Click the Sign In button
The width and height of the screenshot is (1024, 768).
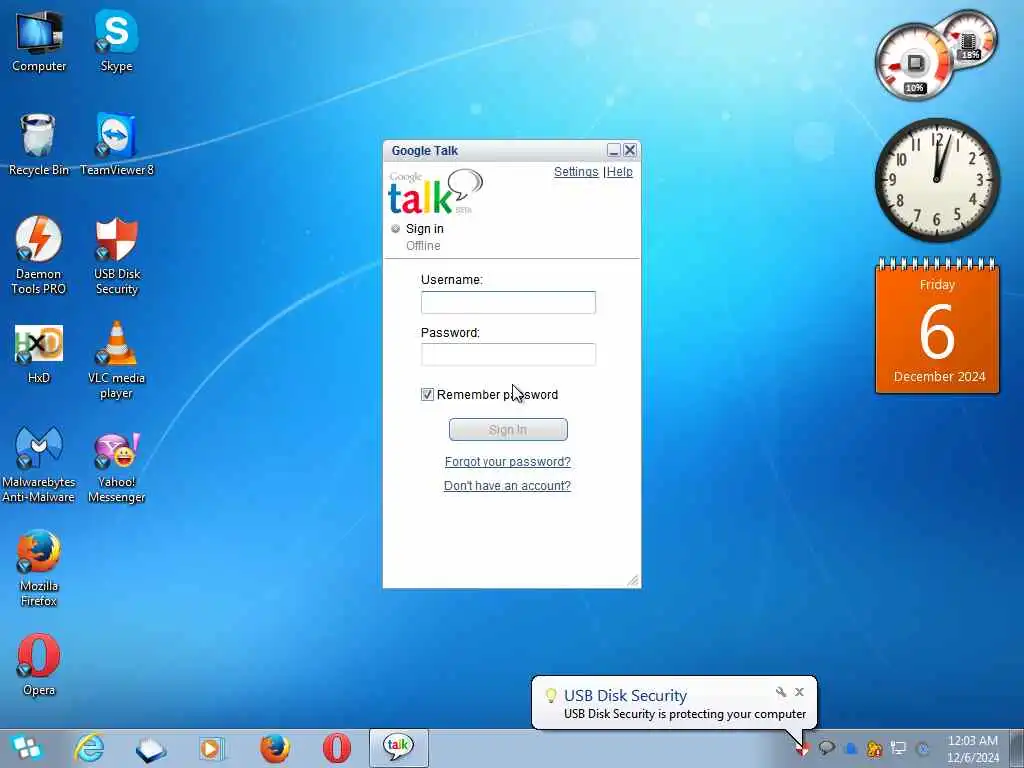508,430
